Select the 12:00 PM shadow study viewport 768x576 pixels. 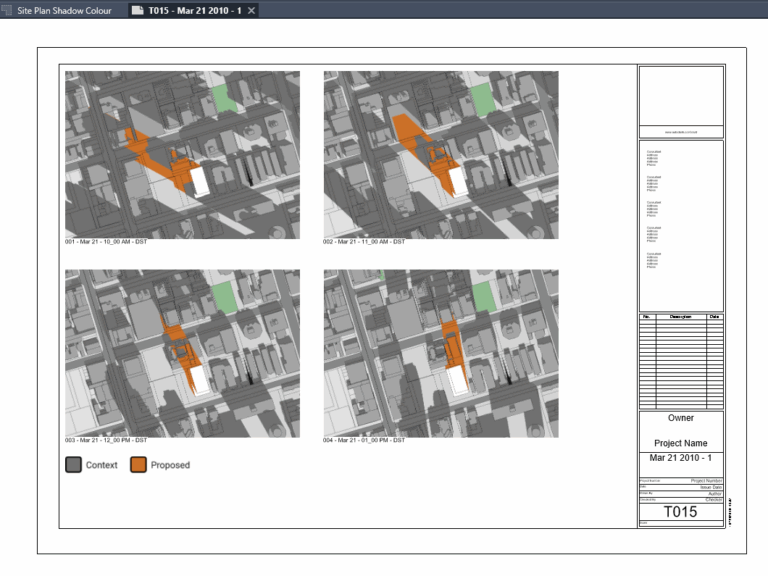(182, 352)
